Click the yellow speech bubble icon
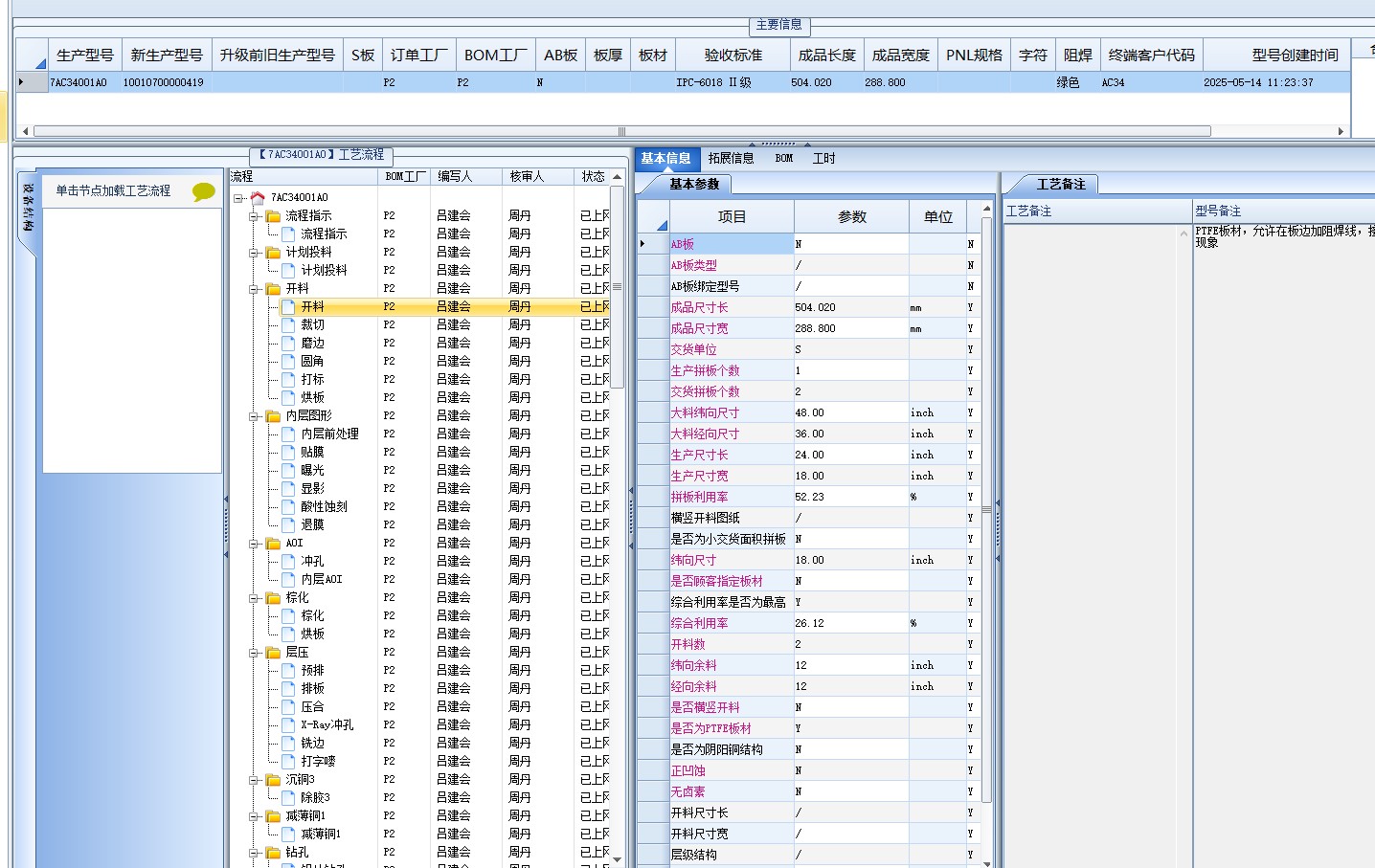This screenshot has height=868, width=1375. click(204, 191)
